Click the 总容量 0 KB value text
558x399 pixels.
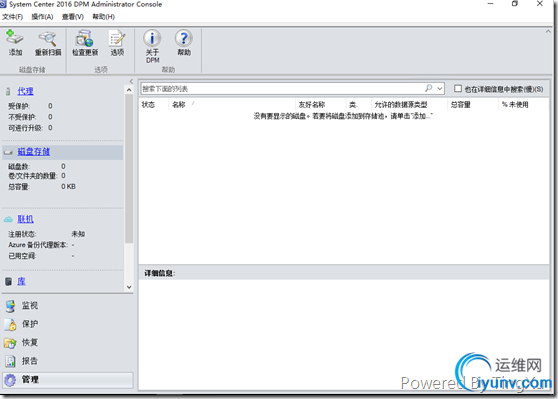click(x=68, y=187)
